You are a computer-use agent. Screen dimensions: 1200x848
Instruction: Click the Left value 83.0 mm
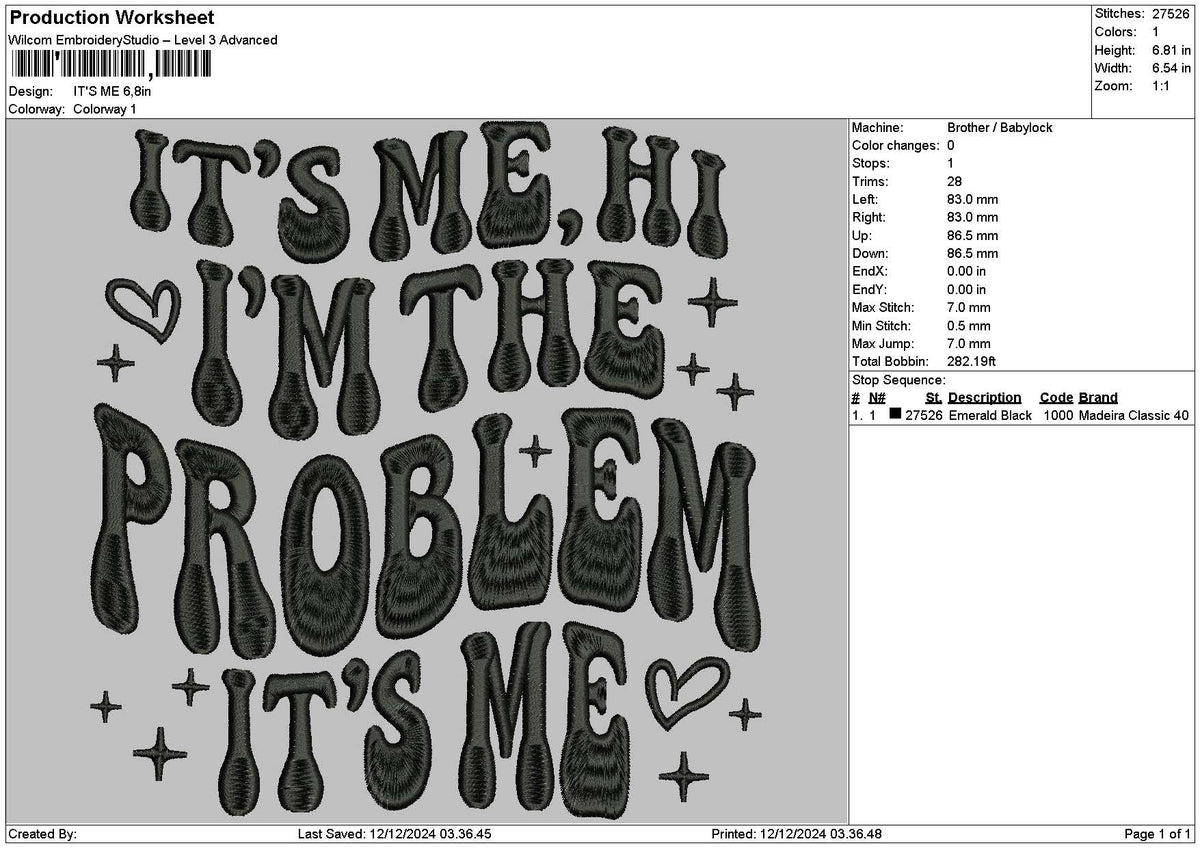[972, 200]
